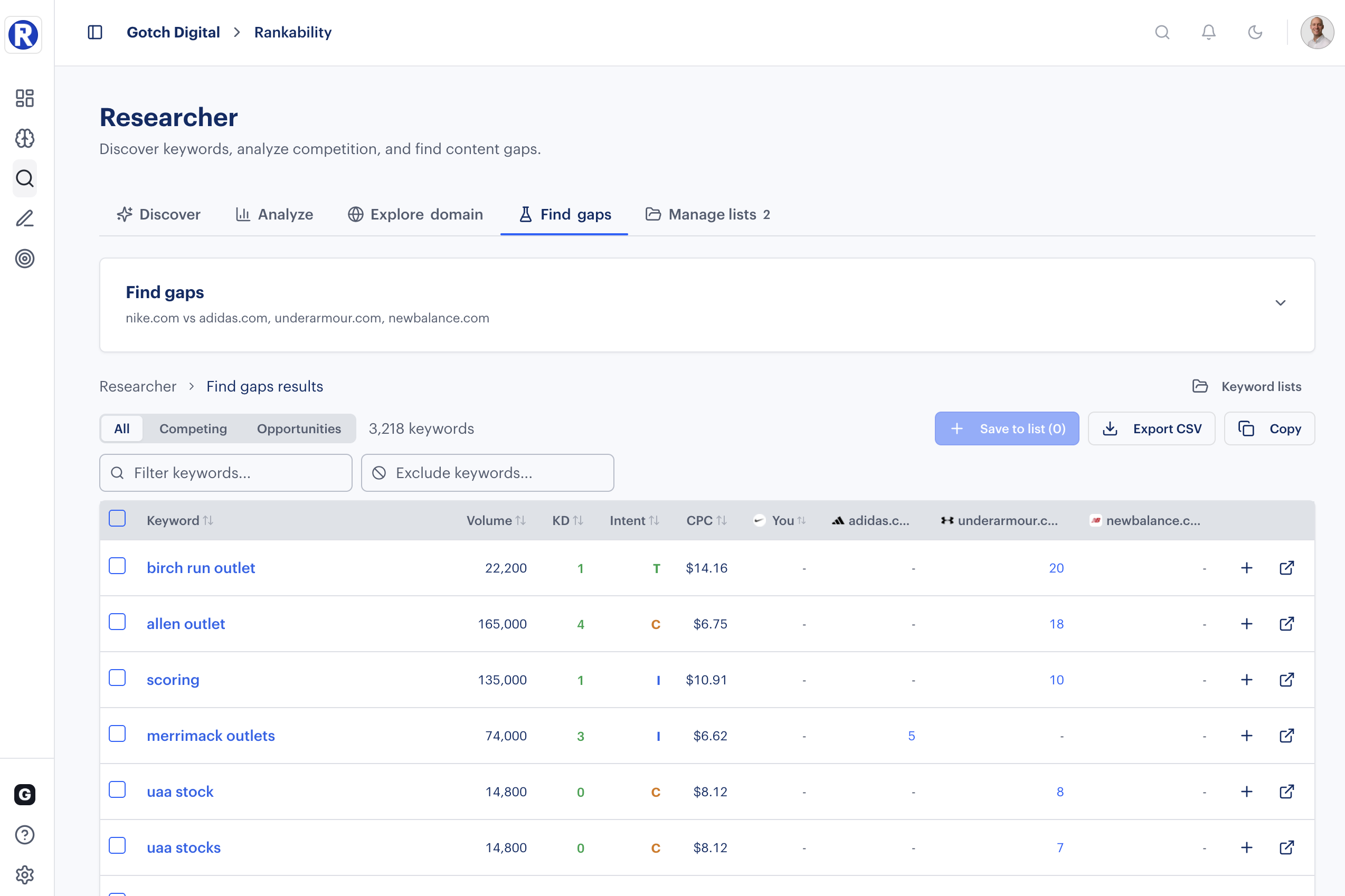Open the pencil writer icon in sidebar
This screenshot has width=1345, height=896.
click(25, 218)
